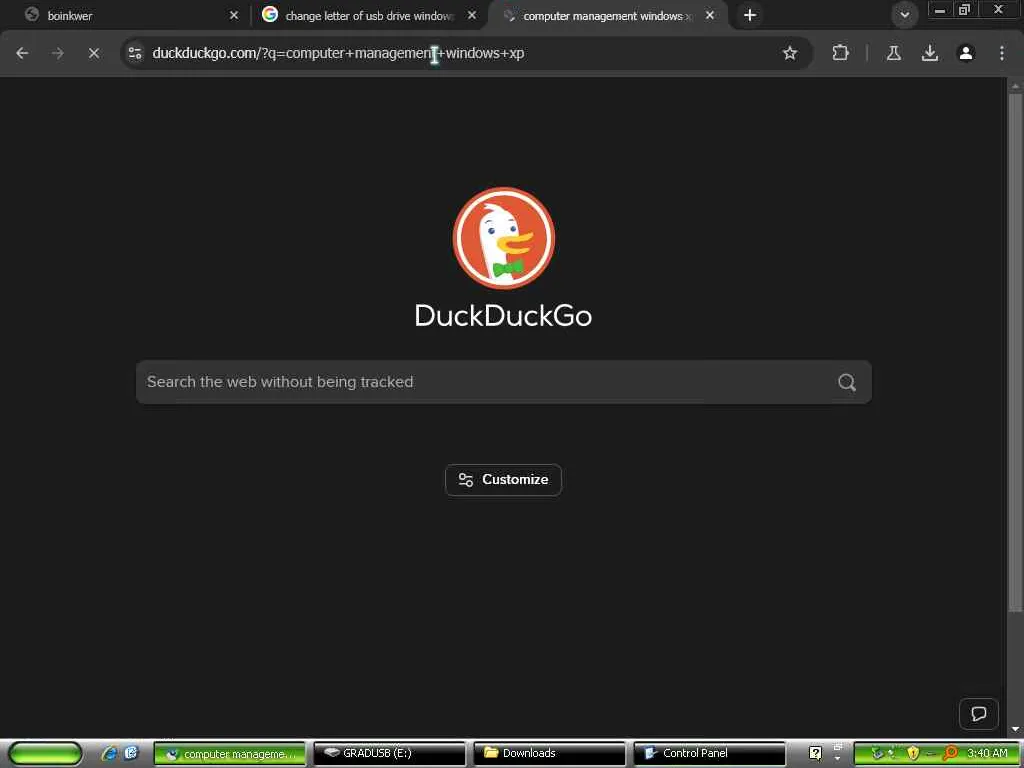Restore down the browser window
This screenshot has width=1024, height=768.
click(x=965, y=10)
